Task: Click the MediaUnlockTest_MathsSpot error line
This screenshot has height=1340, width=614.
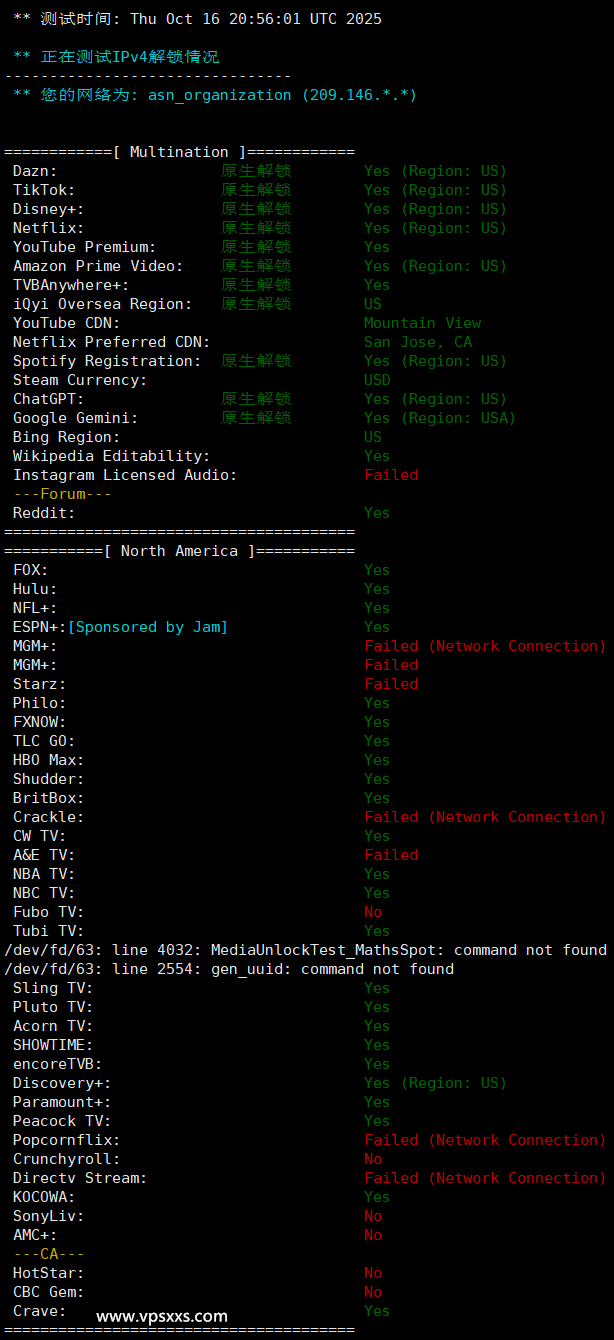Action: point(305,950)
